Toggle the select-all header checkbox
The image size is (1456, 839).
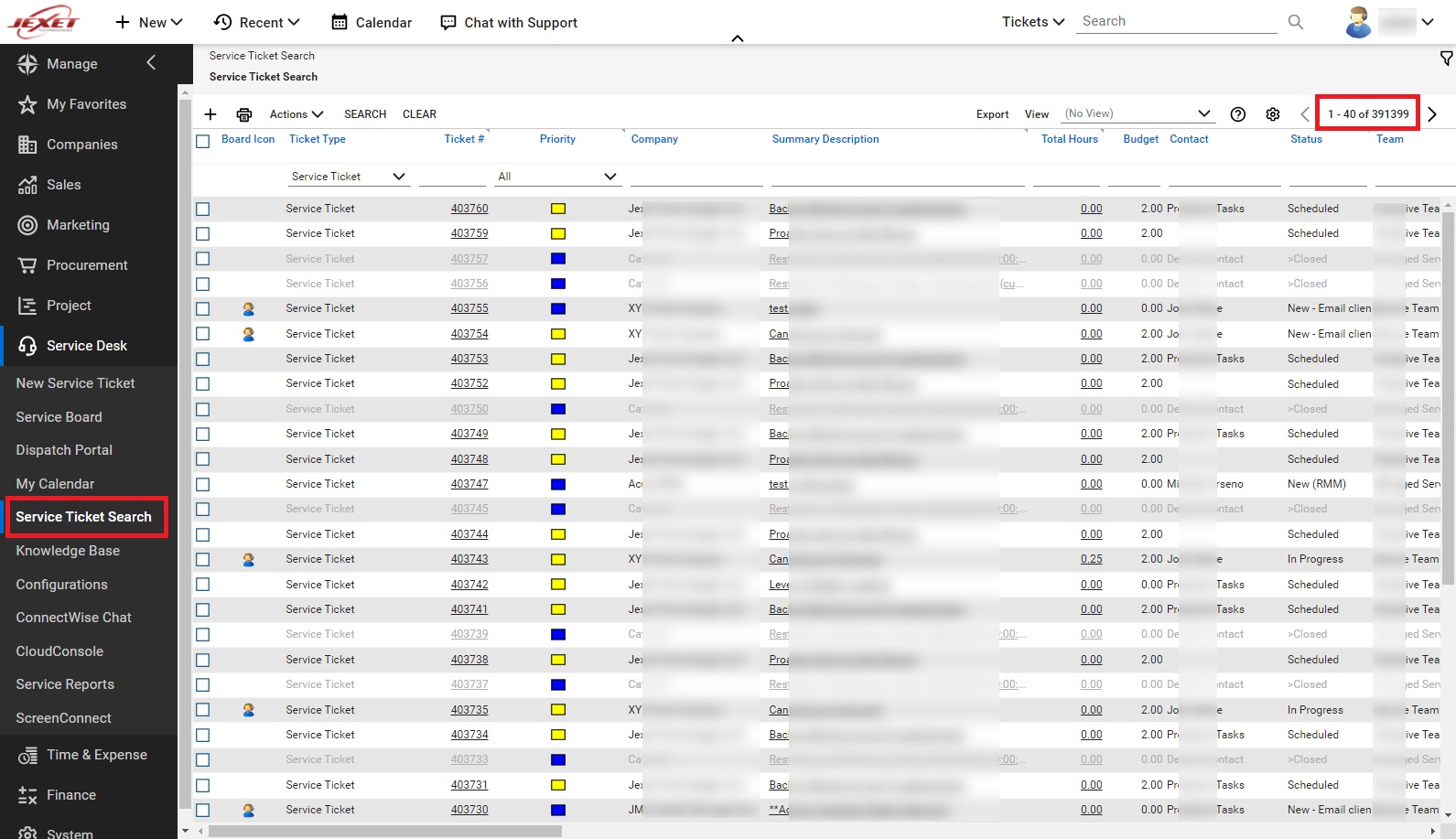(203, 141)
